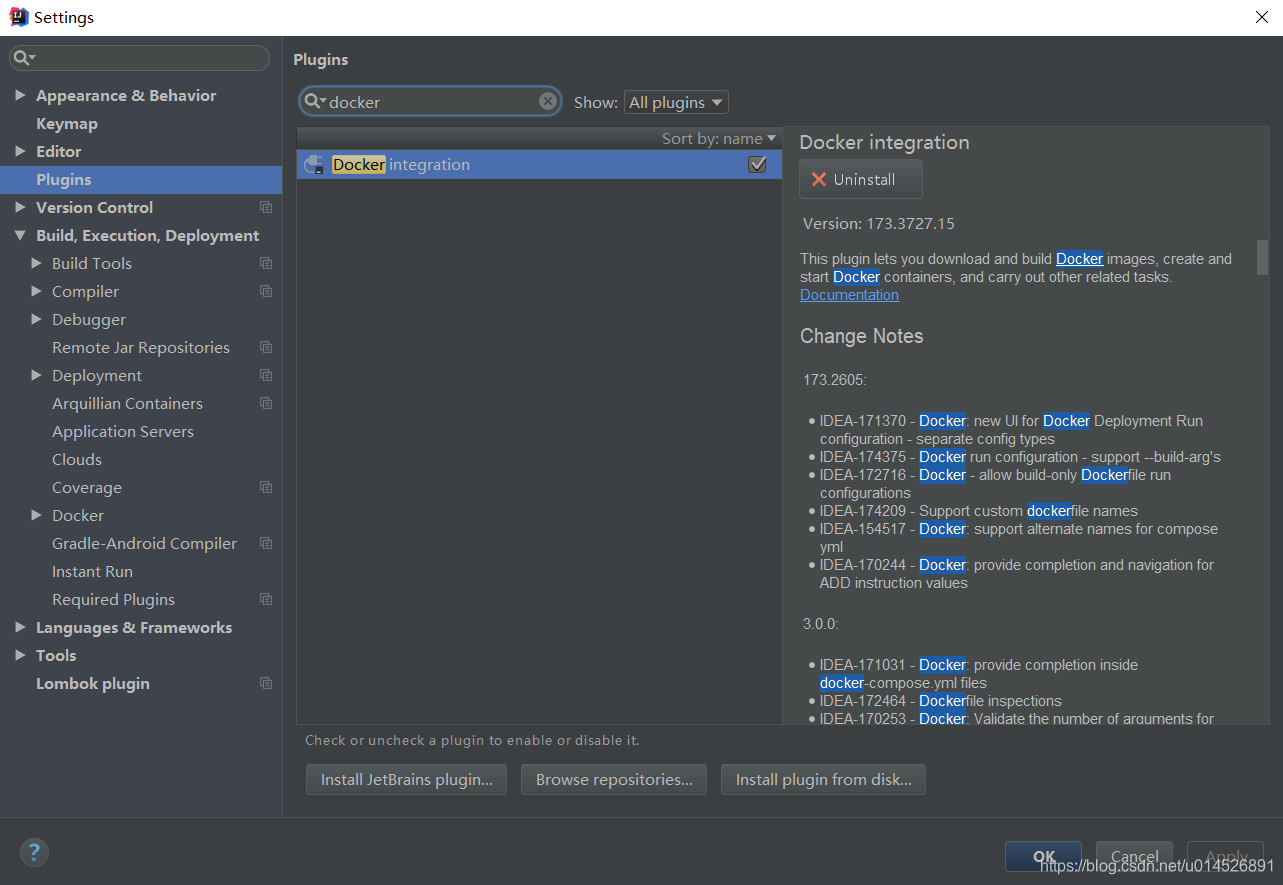Click project-level icon beside Required Plugins
This screenshot has width=1283, height=885.
[x=266, y=599]
